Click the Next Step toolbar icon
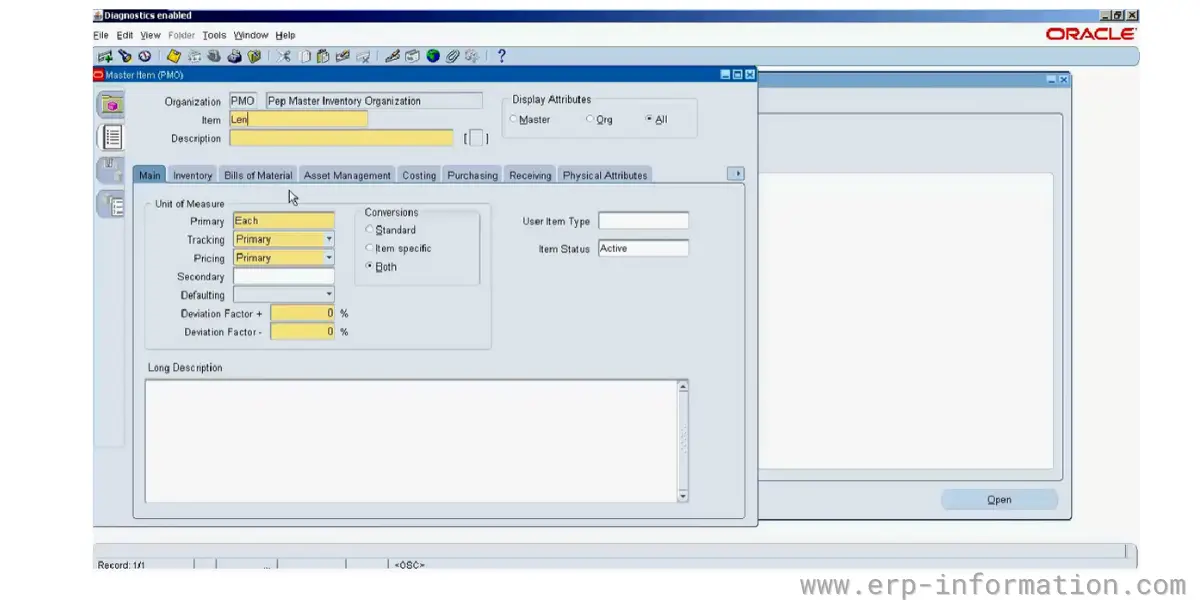Image resolution: width=1200 pixels, height=600 pixels. coord(194,56)
